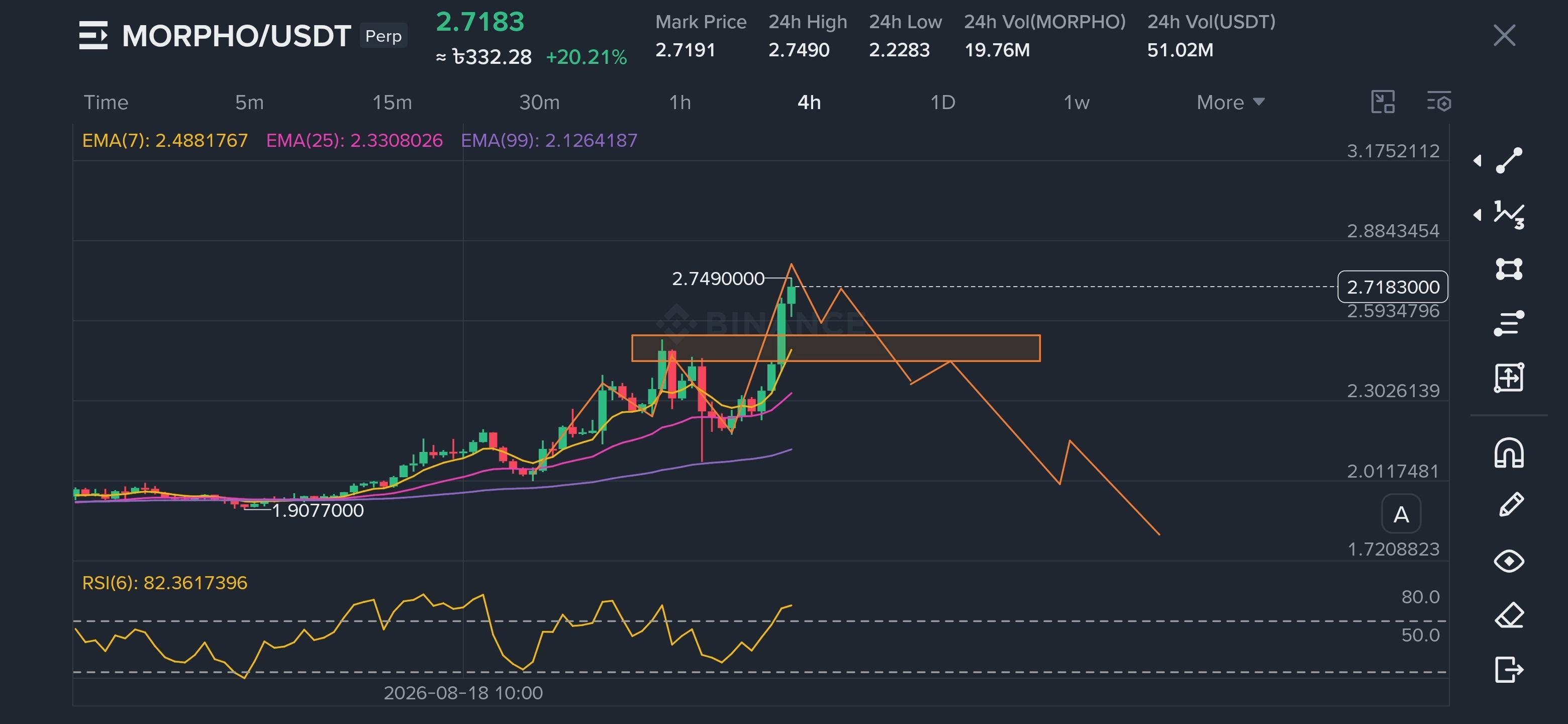Switch to 5m interval
The image size is (1568, 724).
tap(250, 102)
